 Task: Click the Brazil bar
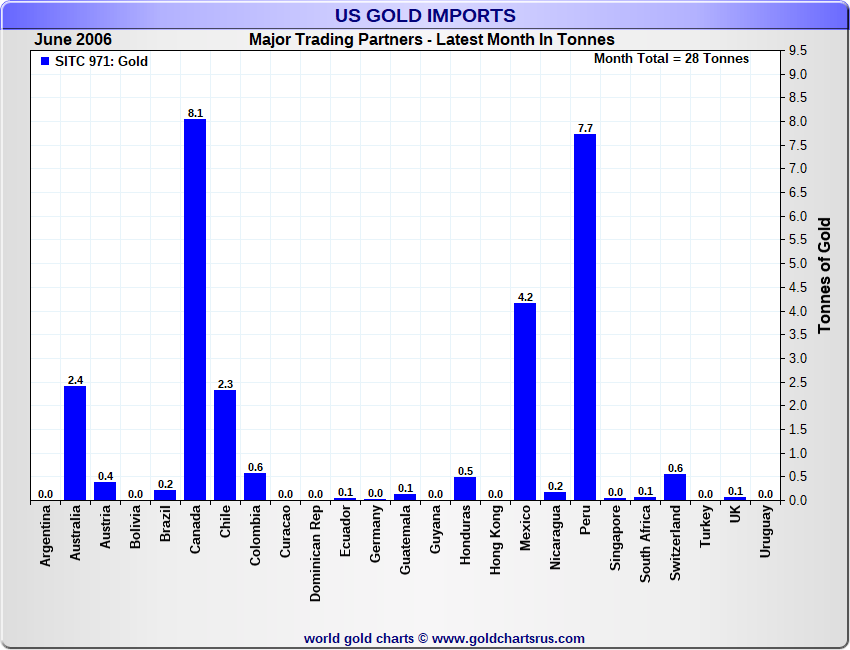165,495
